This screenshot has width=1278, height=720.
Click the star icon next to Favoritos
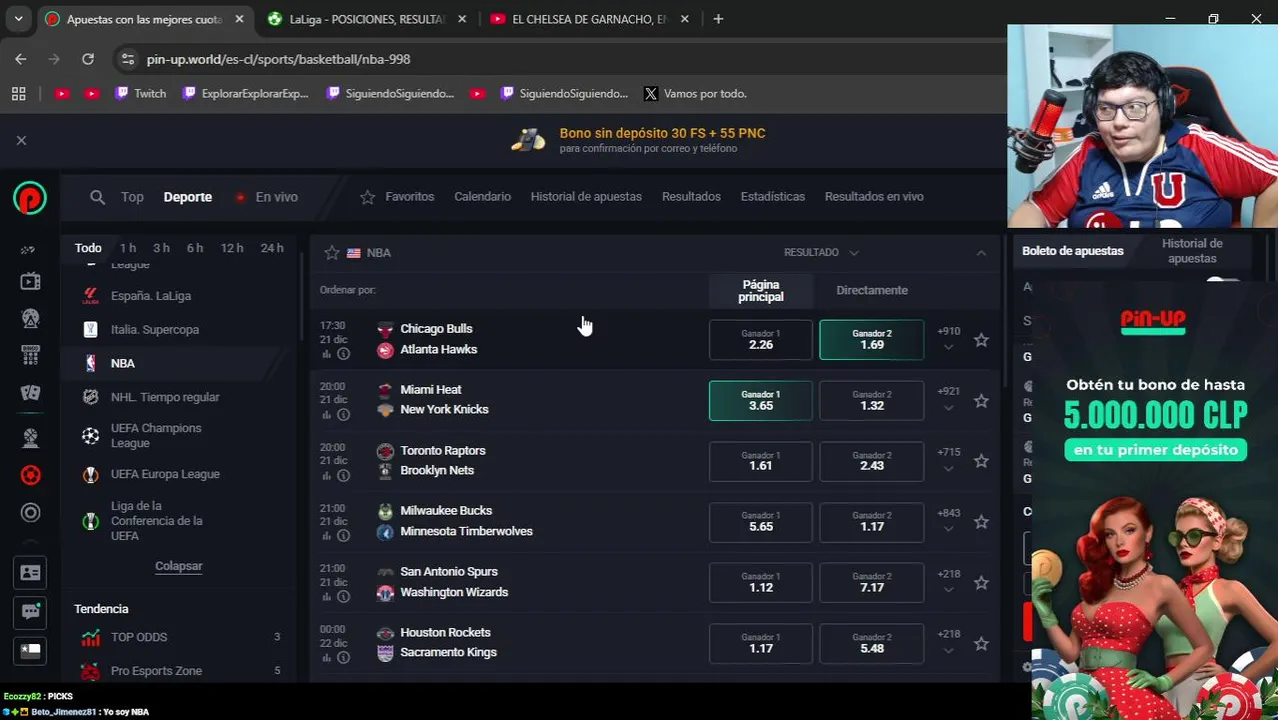point(367,197)
